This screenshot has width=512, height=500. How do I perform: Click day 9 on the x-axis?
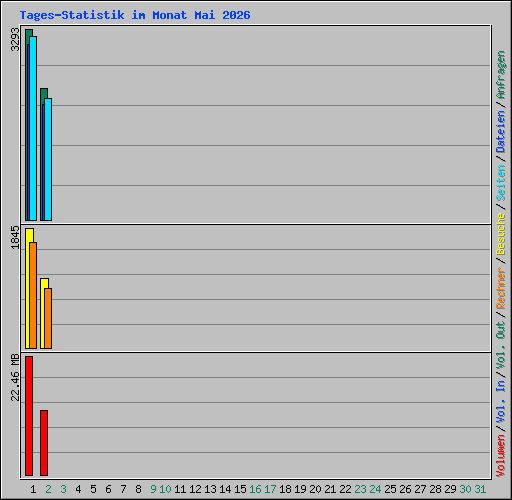pyautogui.click(x=153, y=489)
